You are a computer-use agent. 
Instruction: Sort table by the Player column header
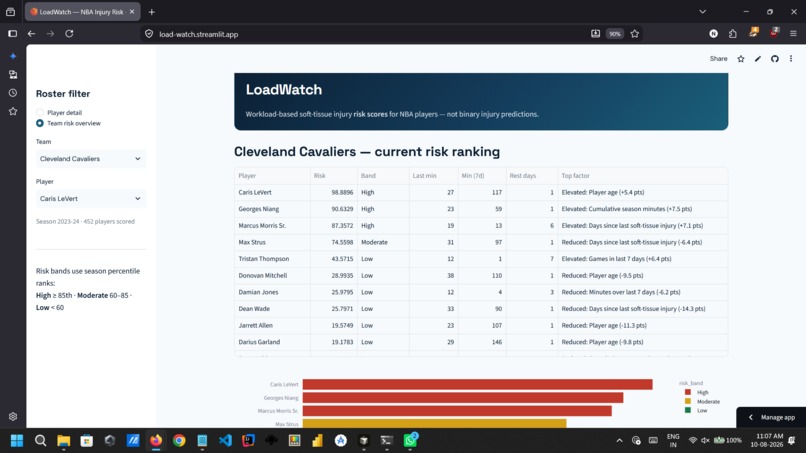coord(272,176)
